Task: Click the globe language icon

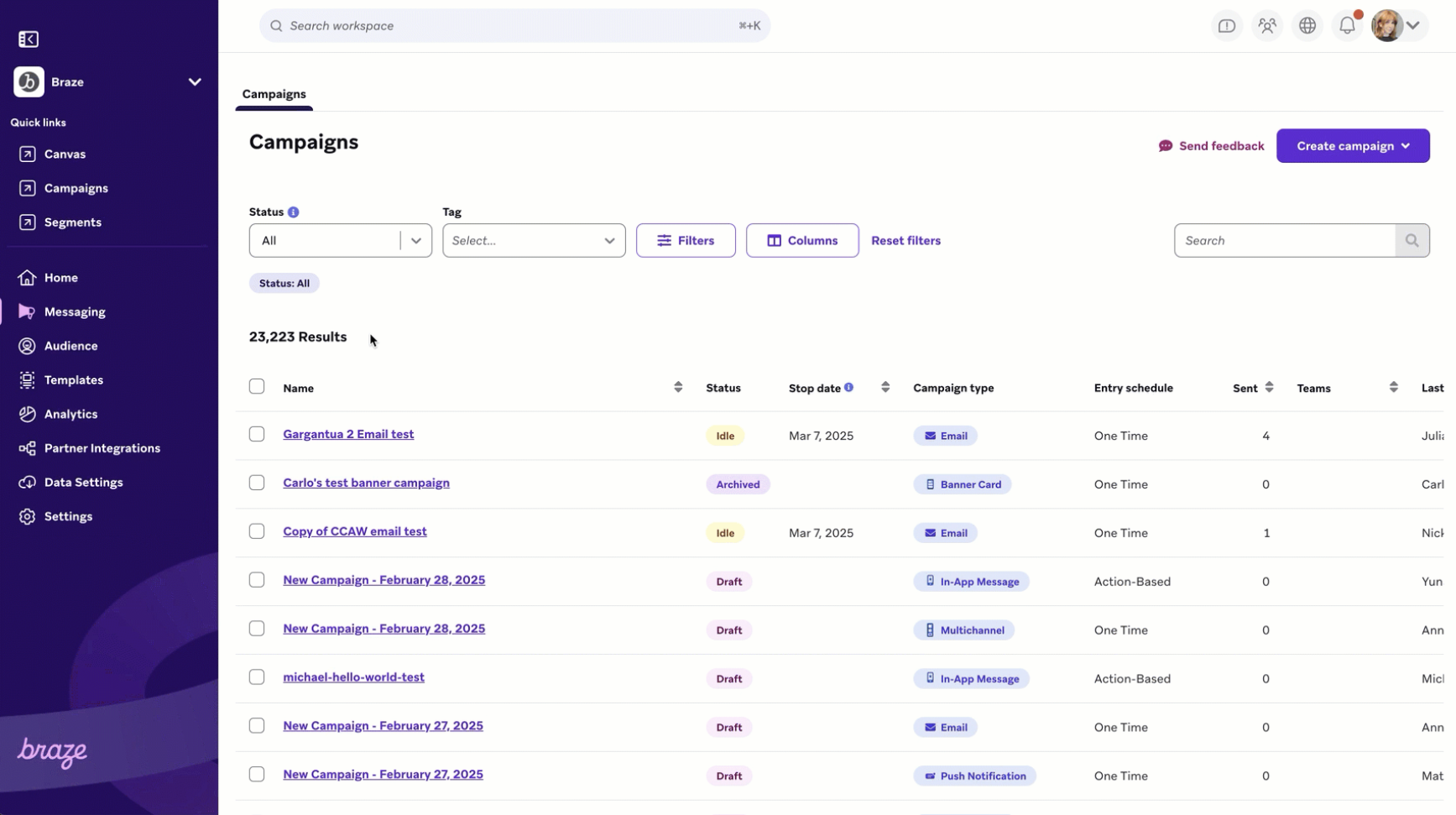Action: click(x=1307, y=26)
